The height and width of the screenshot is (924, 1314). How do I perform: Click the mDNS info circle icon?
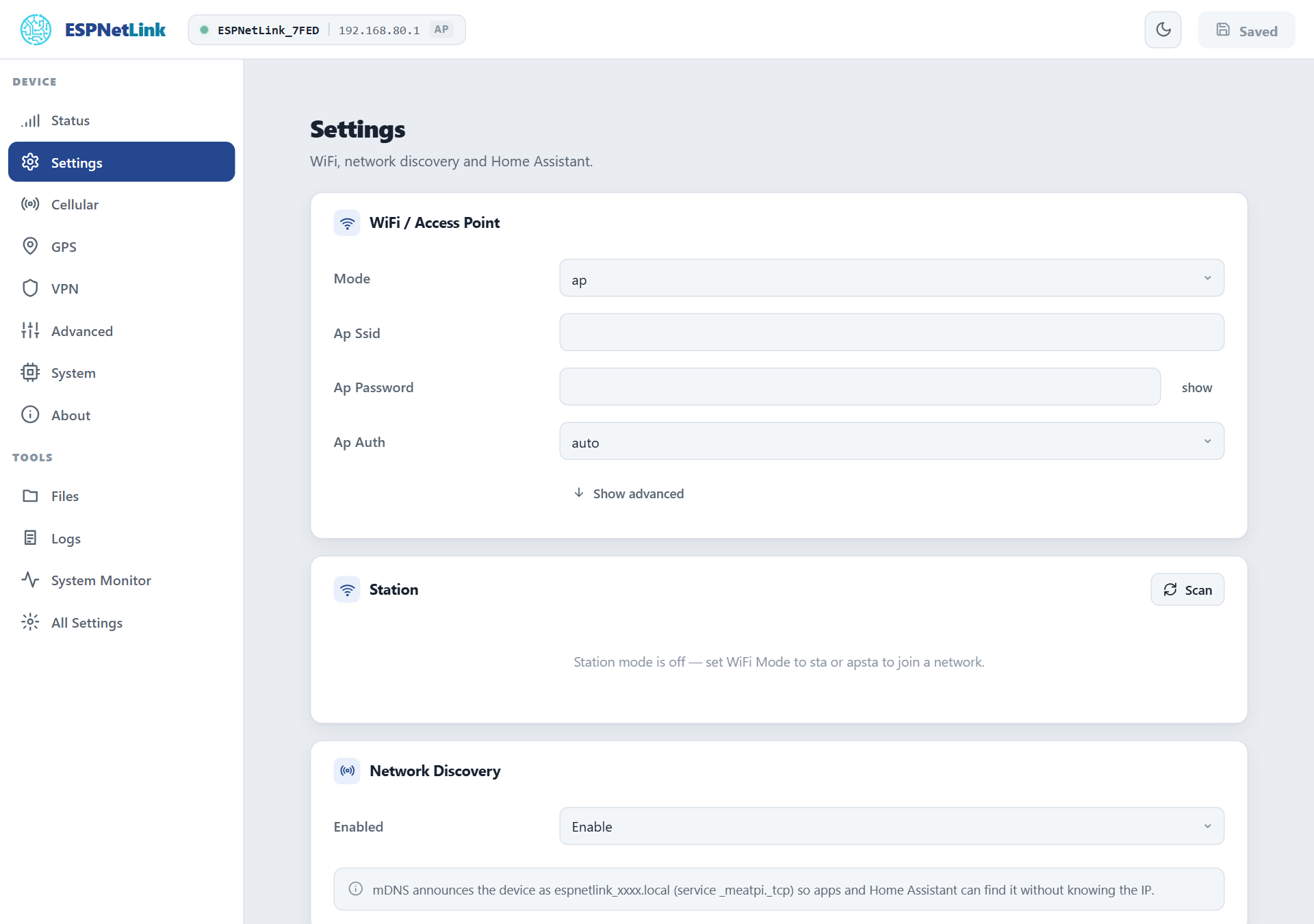click(x=356, y=889)
